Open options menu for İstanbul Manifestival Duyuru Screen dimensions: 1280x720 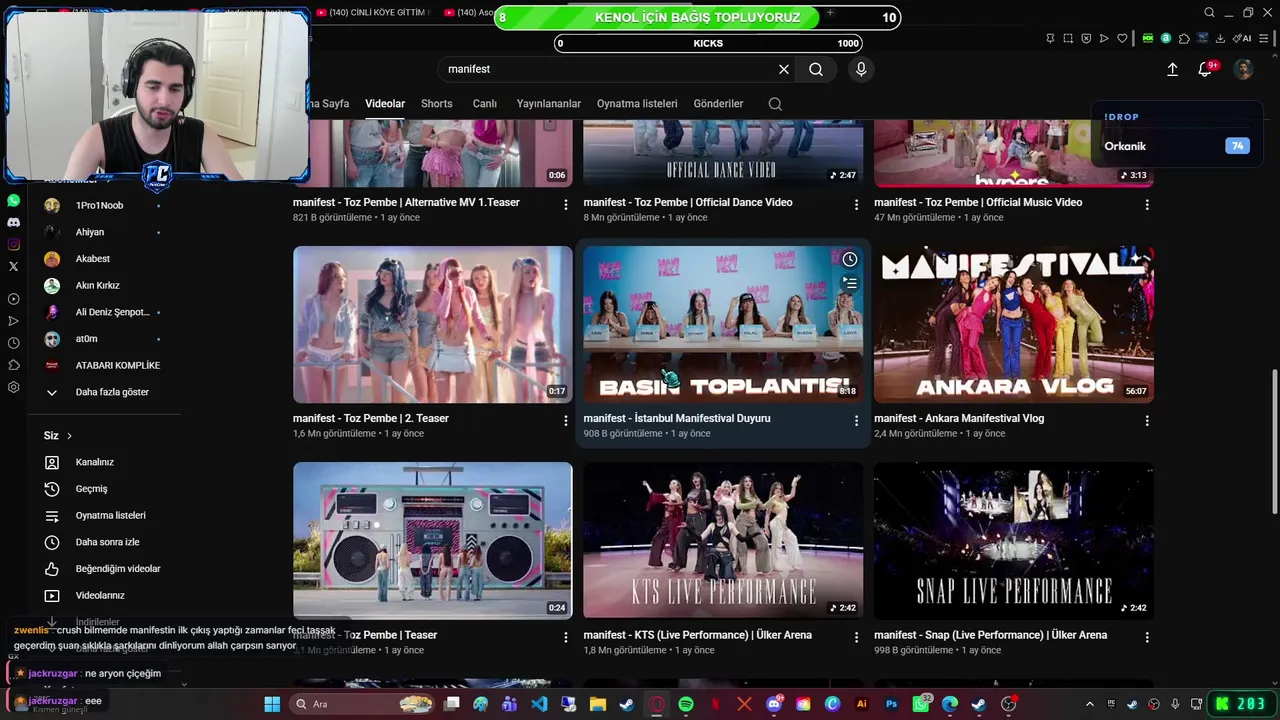point(856,421)
